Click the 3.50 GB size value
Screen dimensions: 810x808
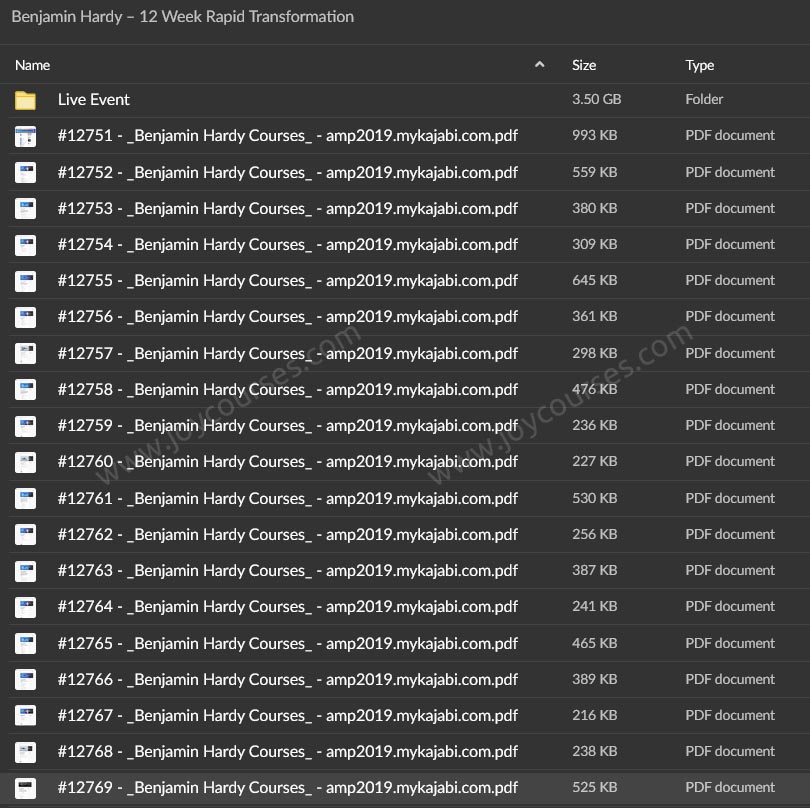597,99
